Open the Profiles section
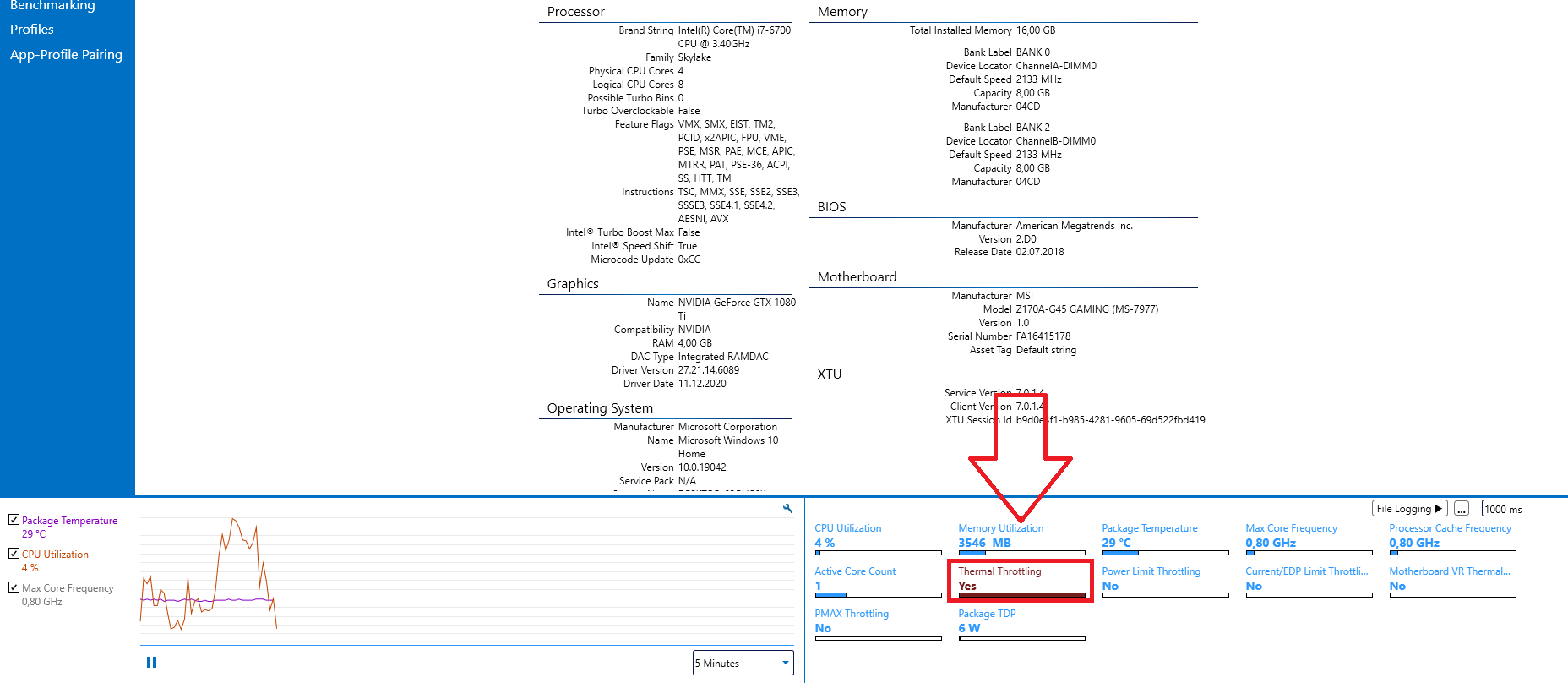 [32, 29]
